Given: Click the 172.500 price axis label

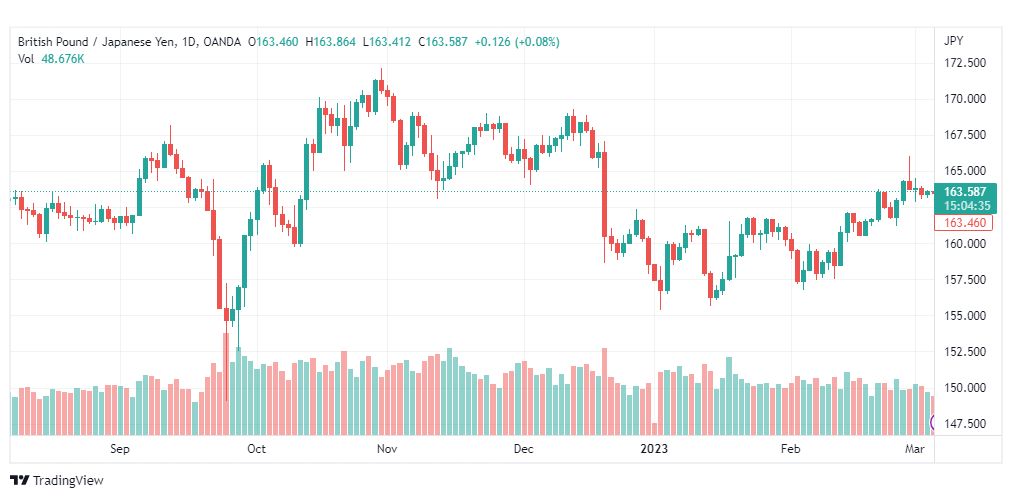Looking at the screenshot, I should pos(964,63).
